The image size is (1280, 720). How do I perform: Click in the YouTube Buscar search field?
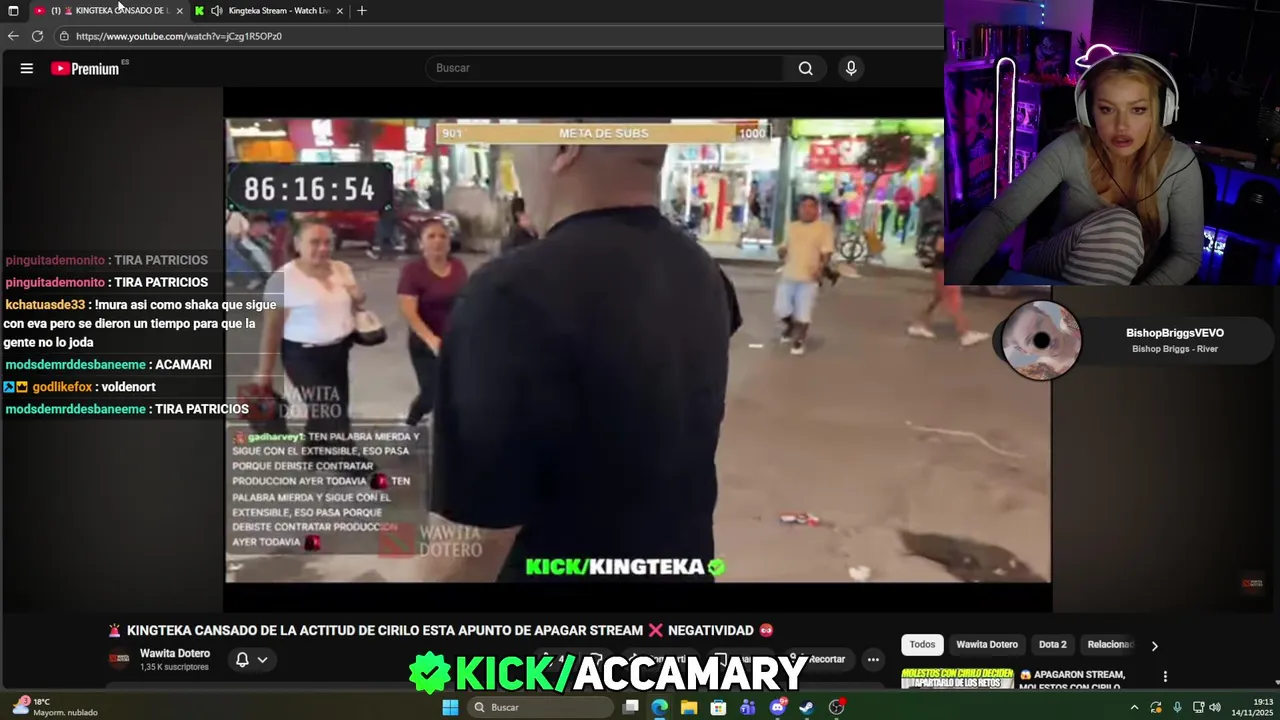[605, 68]
